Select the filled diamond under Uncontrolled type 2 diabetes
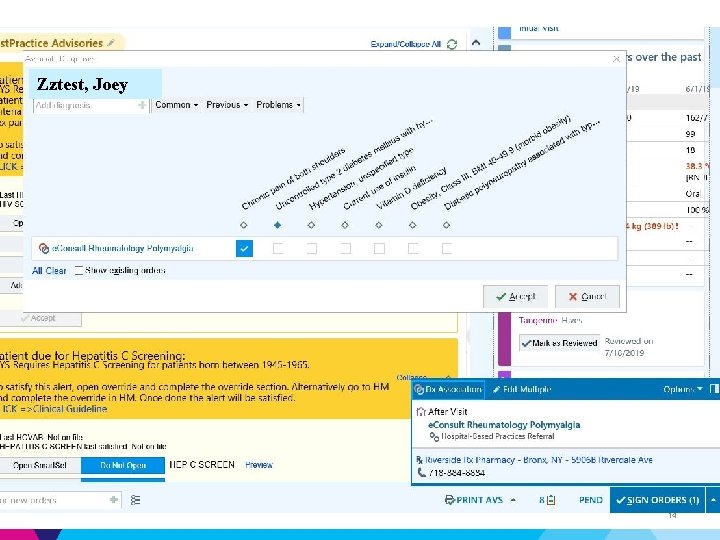This screenshot has width=720, height=540. tap(277, 225)
